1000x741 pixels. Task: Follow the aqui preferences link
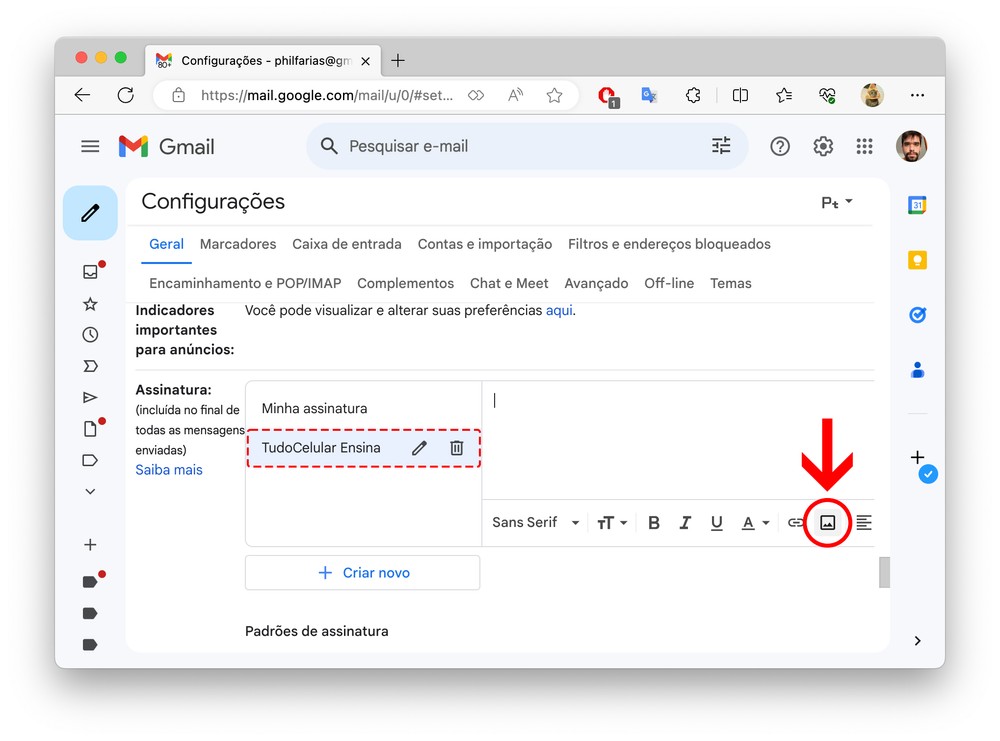pyautogui.click(x=559, y=311)
